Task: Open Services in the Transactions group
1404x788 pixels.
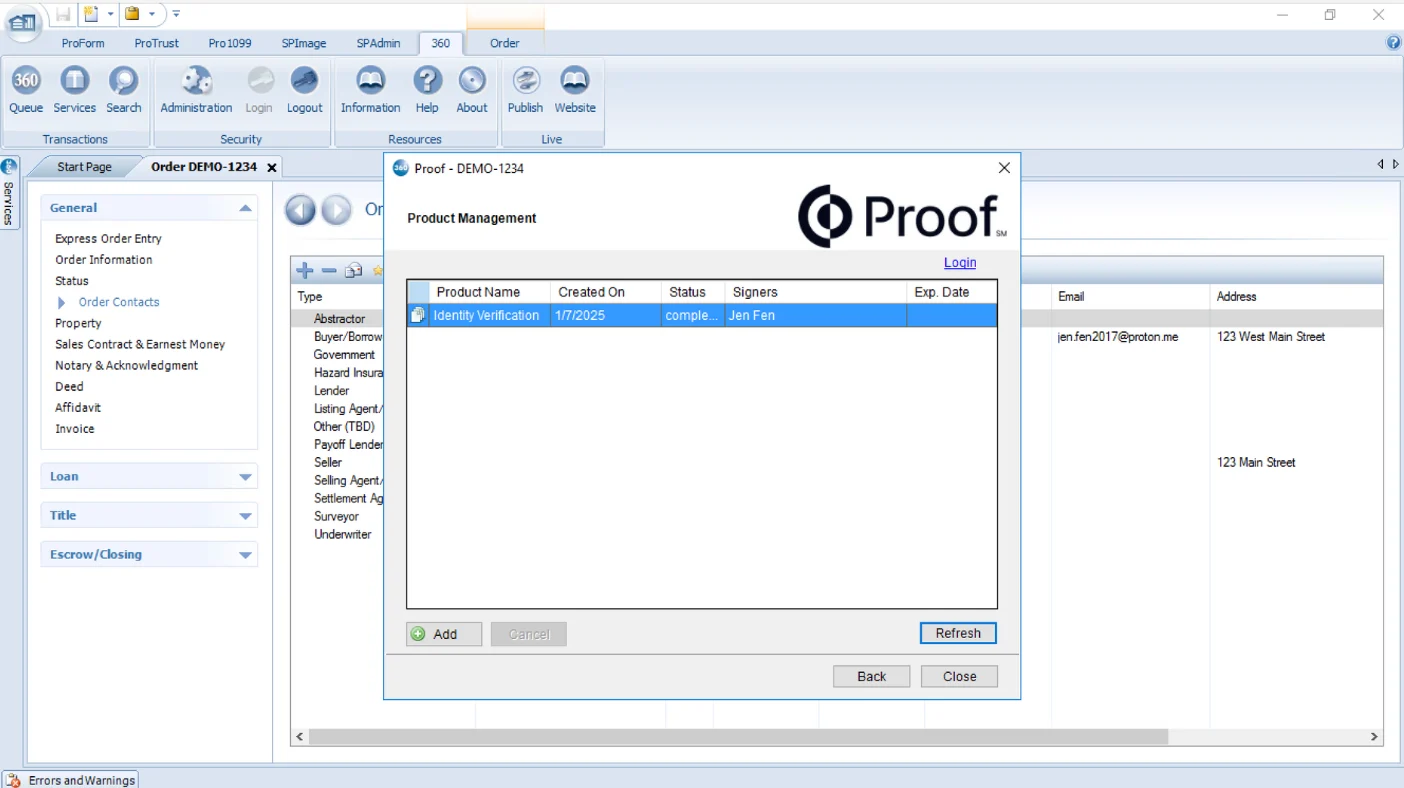Action: point(75,90)
